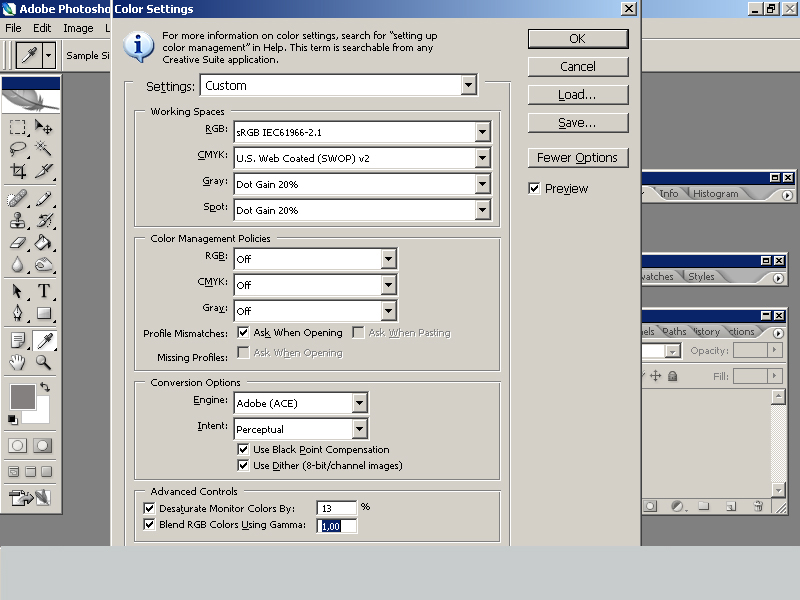Image resolution: width=800 pixels, height=600 pixels.
Task: Select the Hand tool
Action: pos(17,362)
